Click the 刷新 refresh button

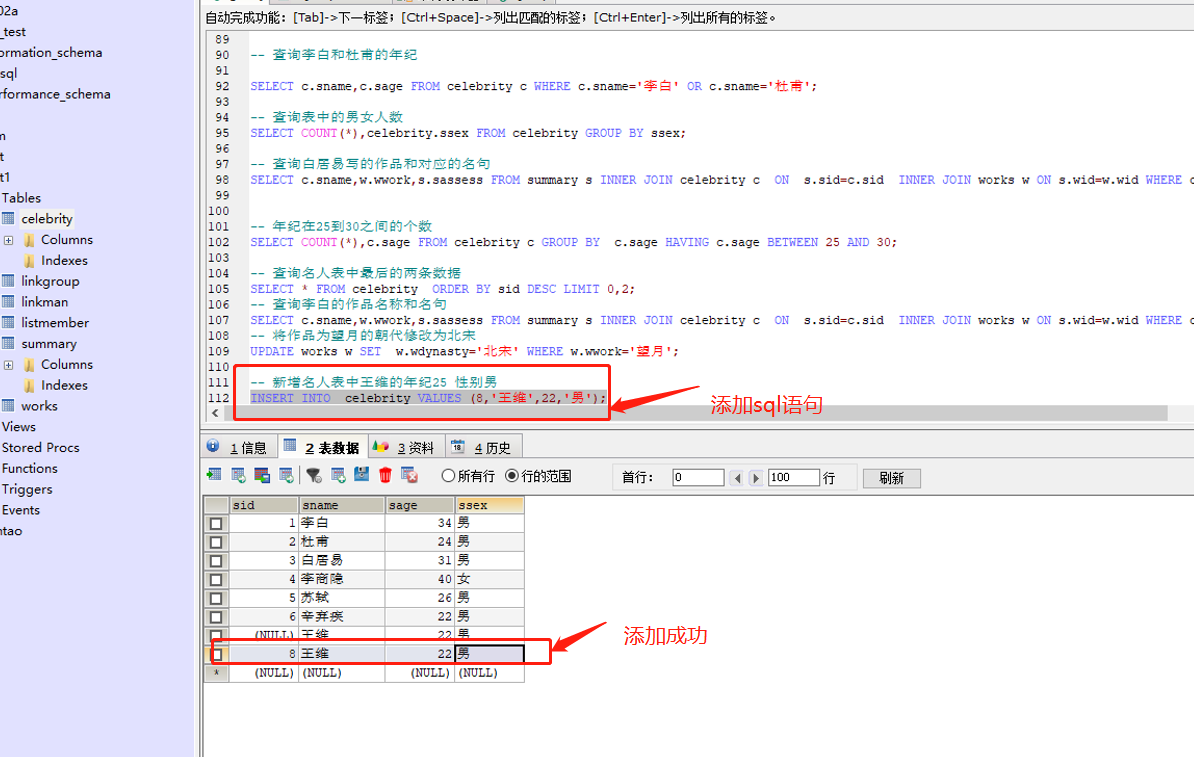[x=892, y=478]
